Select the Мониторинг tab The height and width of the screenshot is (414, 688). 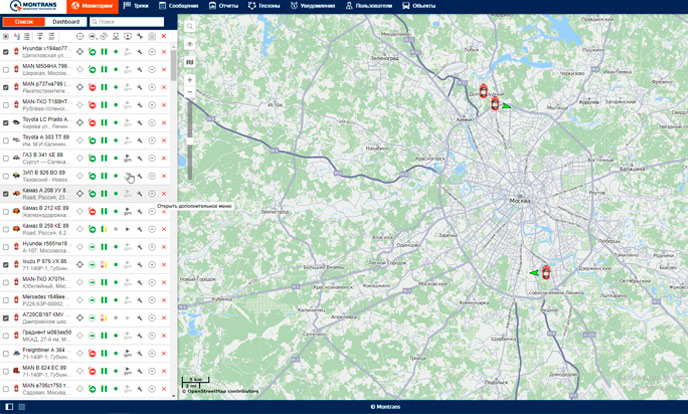click(93, 6)
